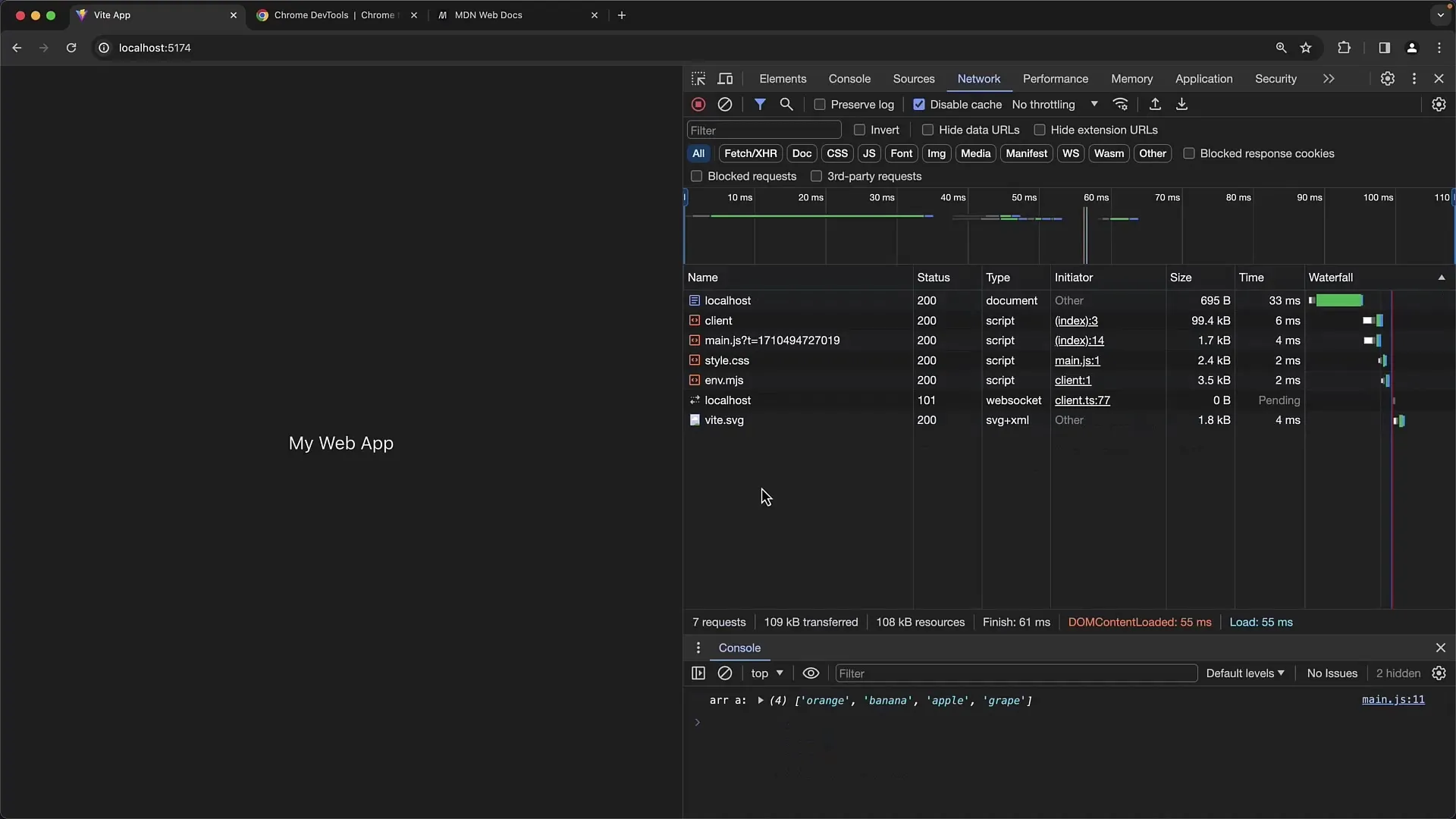Filter requests by JS type
Viewport: 1456px width, 819px height.
click(x=869, y=153)
